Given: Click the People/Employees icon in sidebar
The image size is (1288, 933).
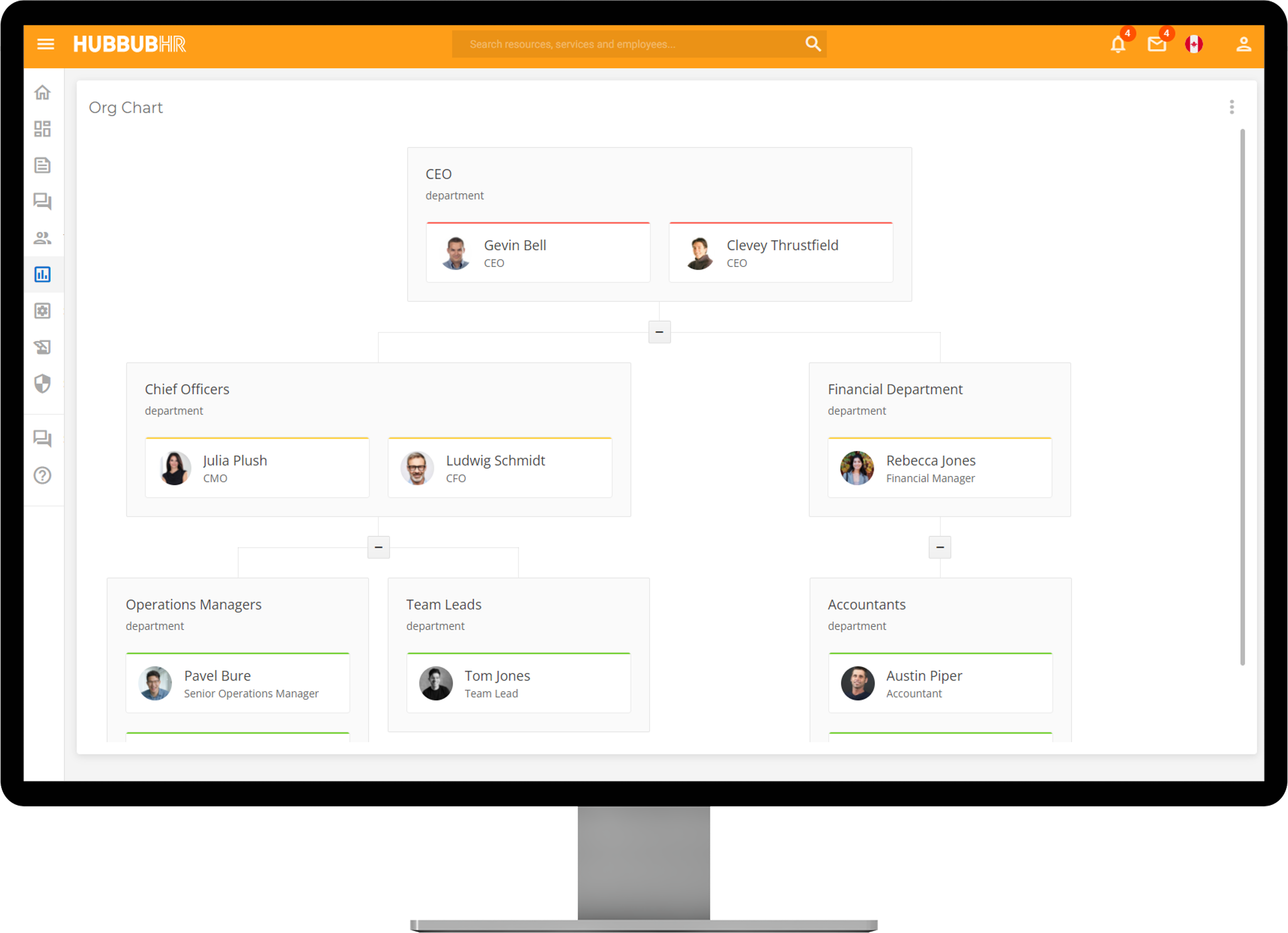Looking at the screenshot, I should click(43, 238).
